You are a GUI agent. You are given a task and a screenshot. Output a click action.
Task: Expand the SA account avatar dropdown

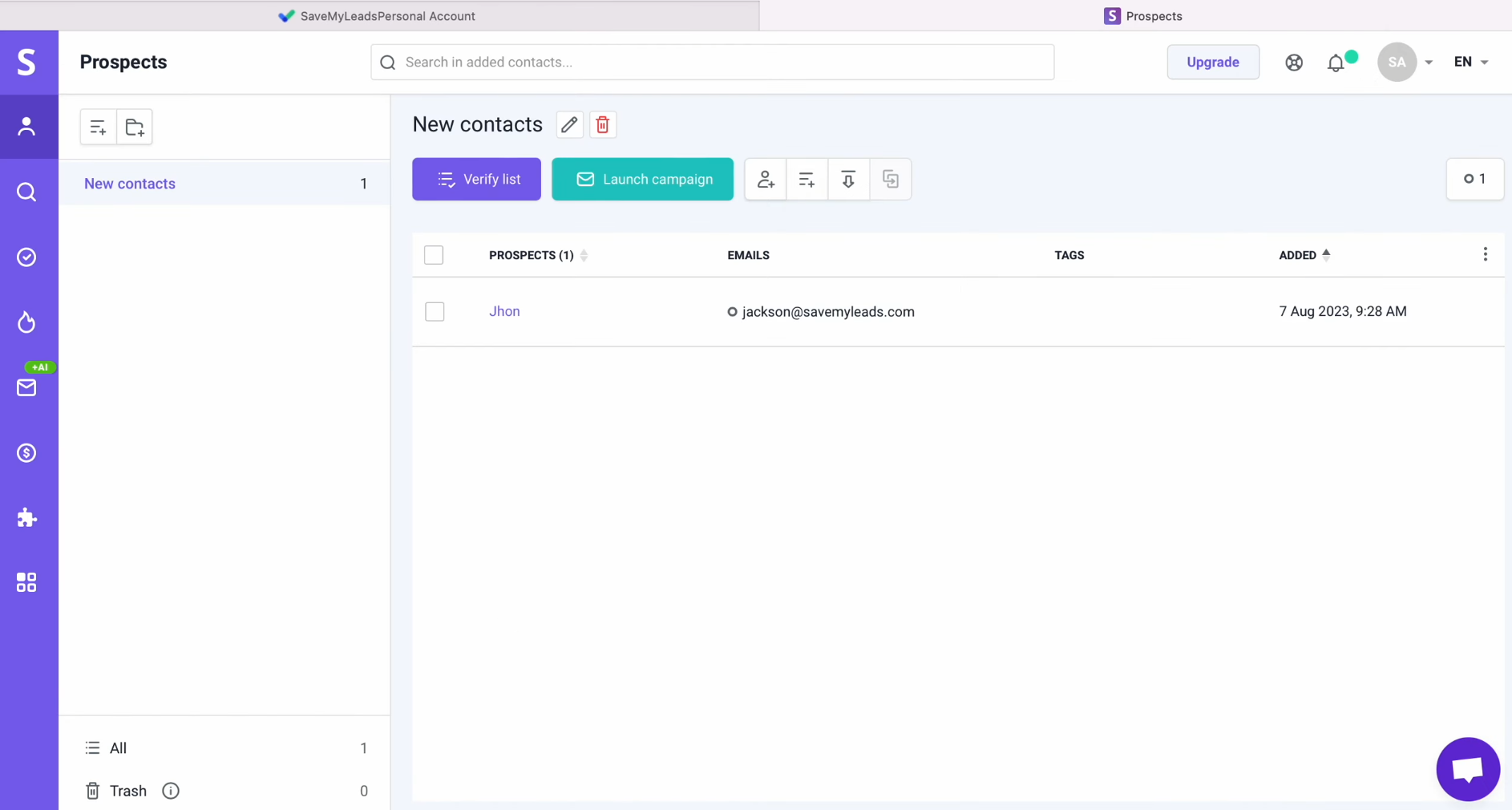pyautogui.click(x=1405, y=62)
